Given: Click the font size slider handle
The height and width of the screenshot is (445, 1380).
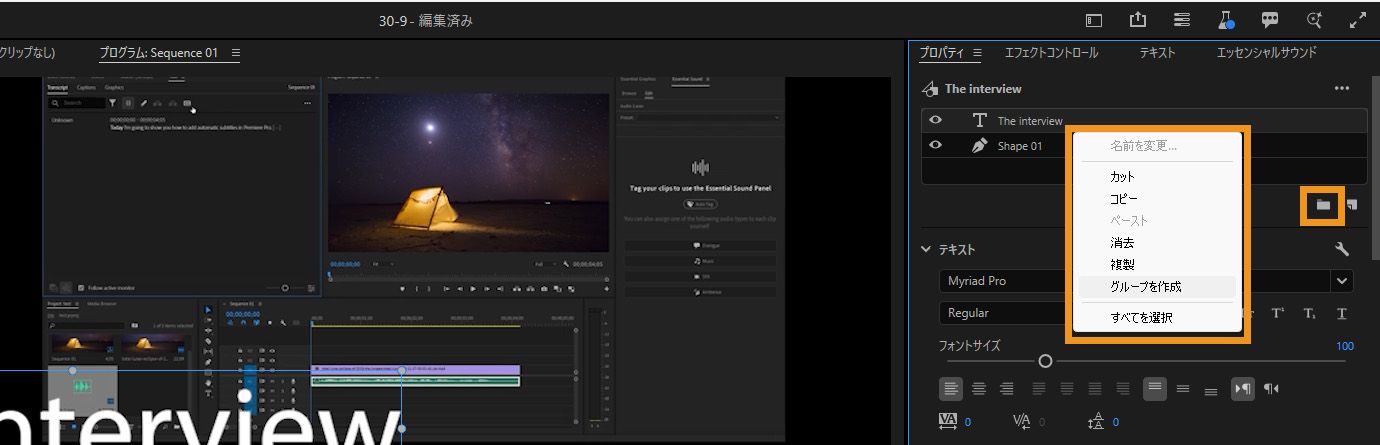Looking at the screenshot, I should coord(1045,361).
